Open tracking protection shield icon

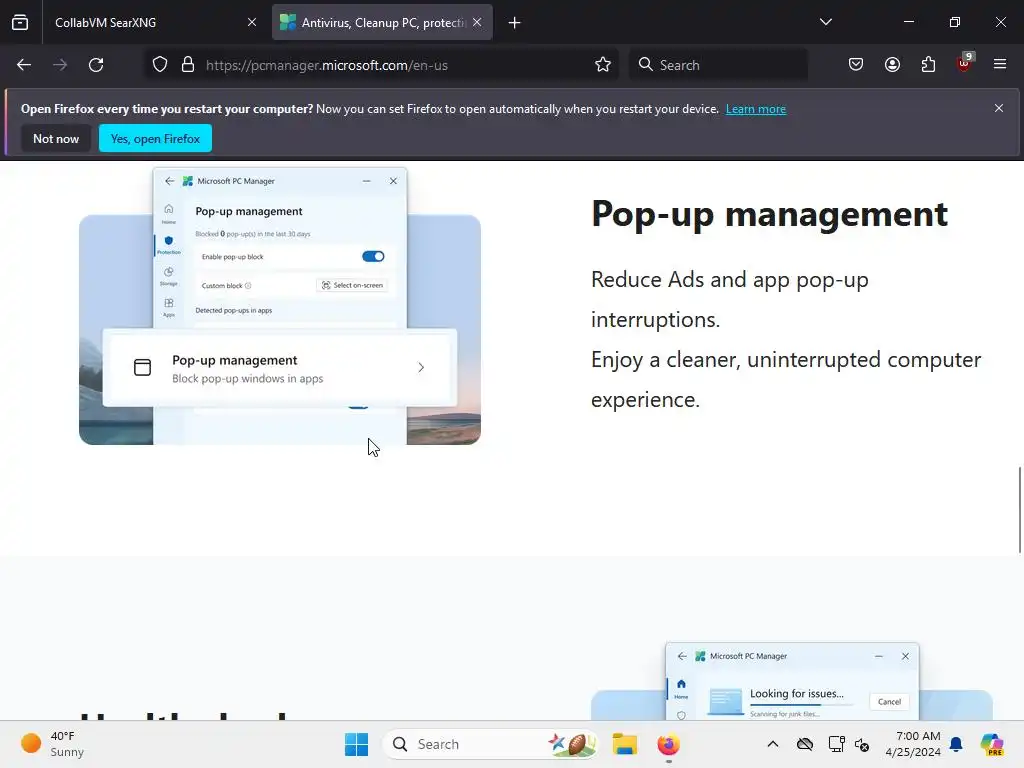click(x=160, y=65)
